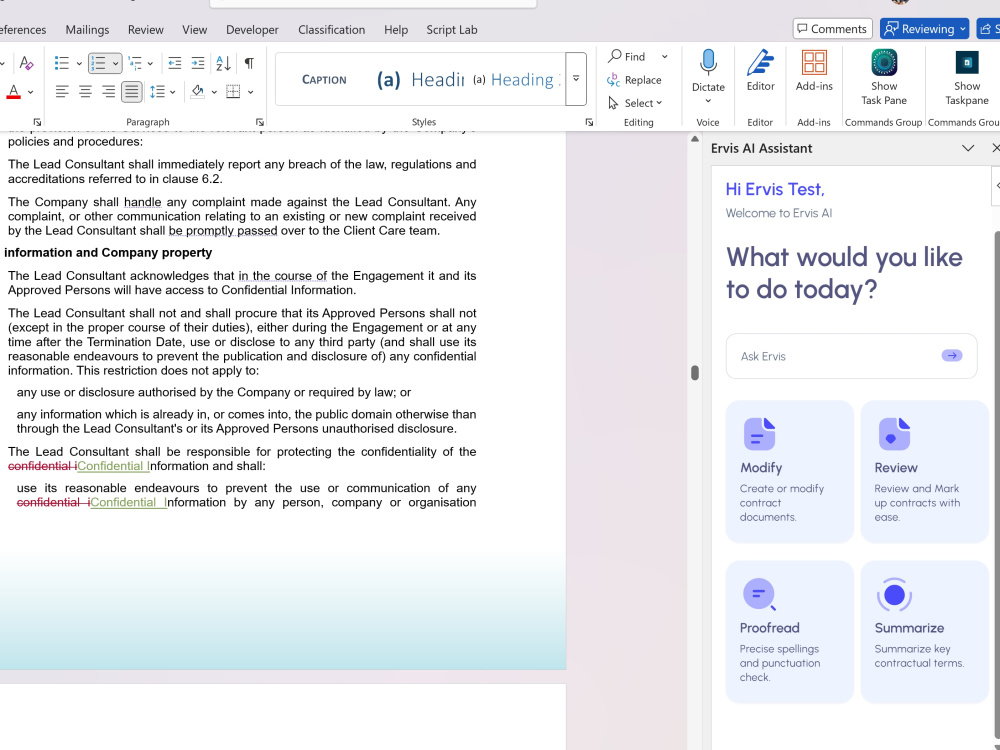Apply the large (a) Heading style
The width and height of the screenshot is (1000, 750).
click(420, 80)
